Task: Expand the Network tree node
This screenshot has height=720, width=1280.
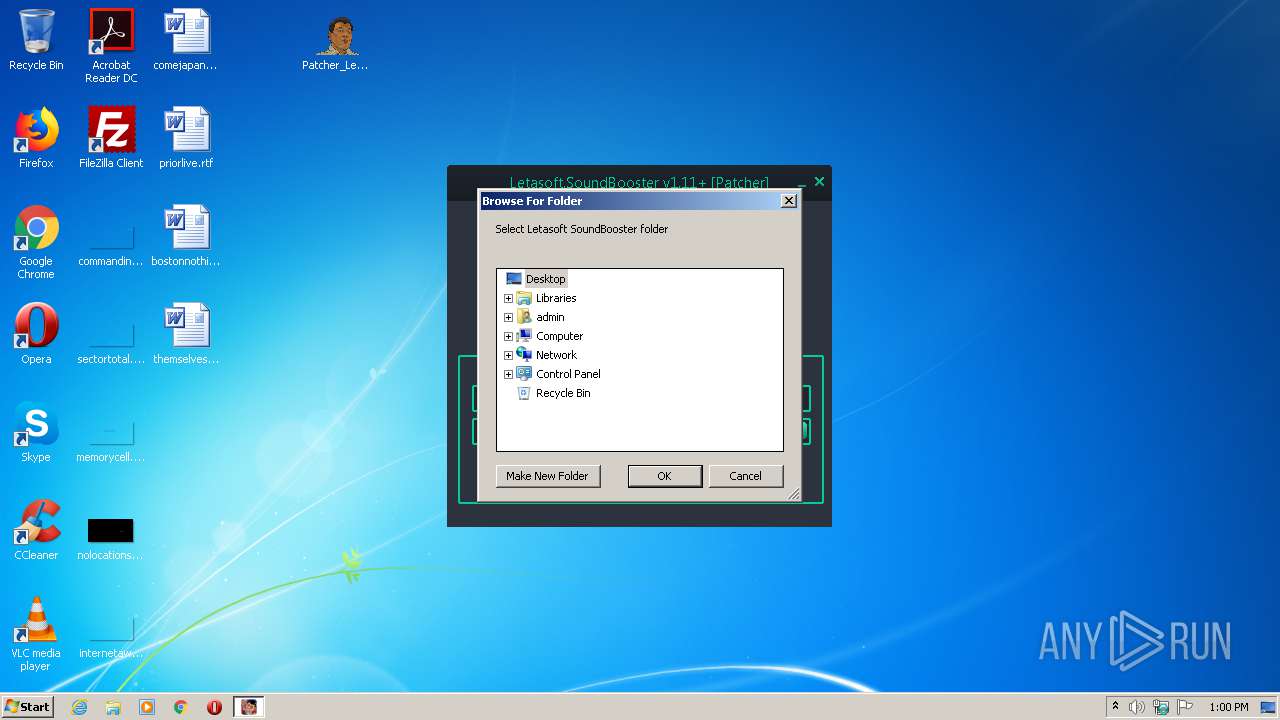Action: [508, 355]
